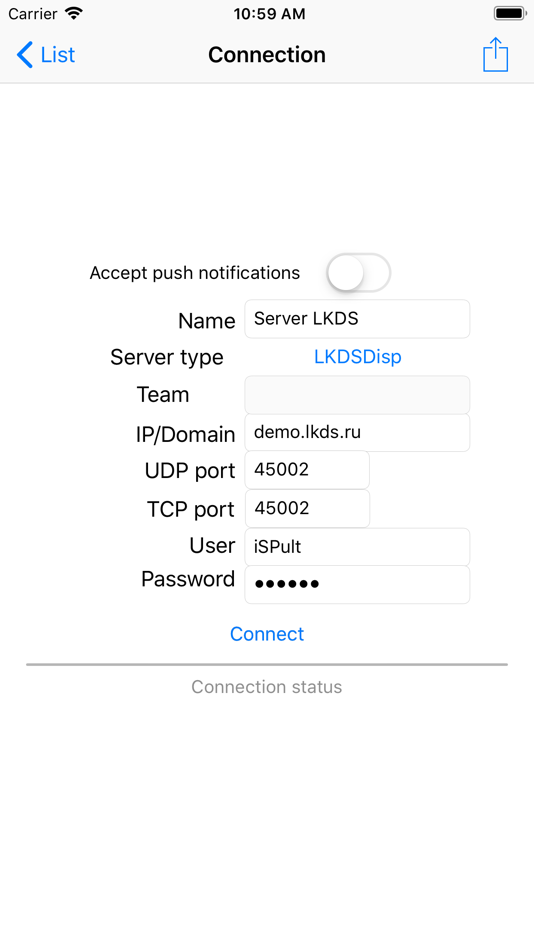Tap the battery icon in status bar
The height and width of the screenshot is (950, 534).
click(x=510, y=13)
